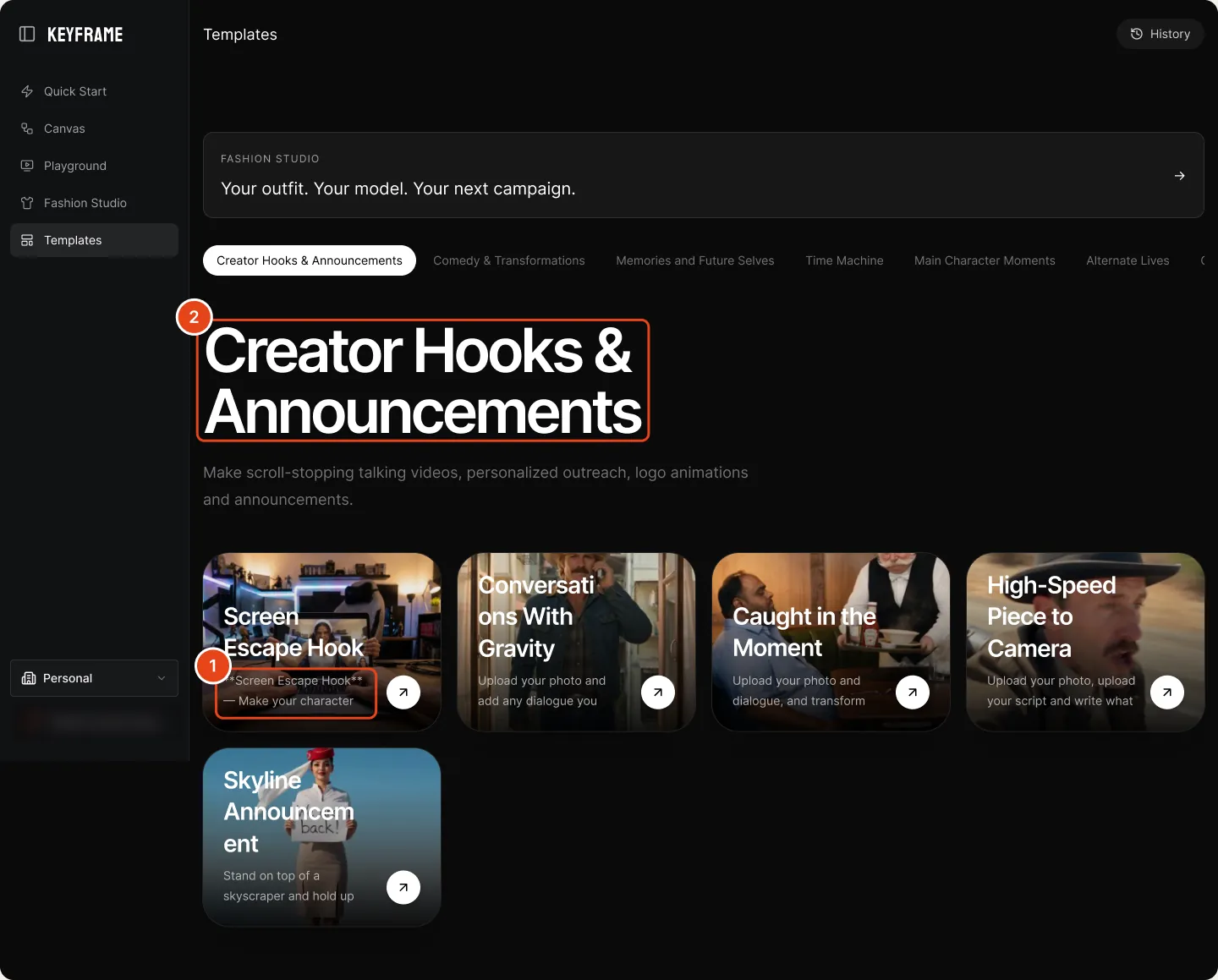The width and height of the screenshot is (1218, 980).
Task: Open the Fashion Studio campaign banner
Action: click(704, 175)
